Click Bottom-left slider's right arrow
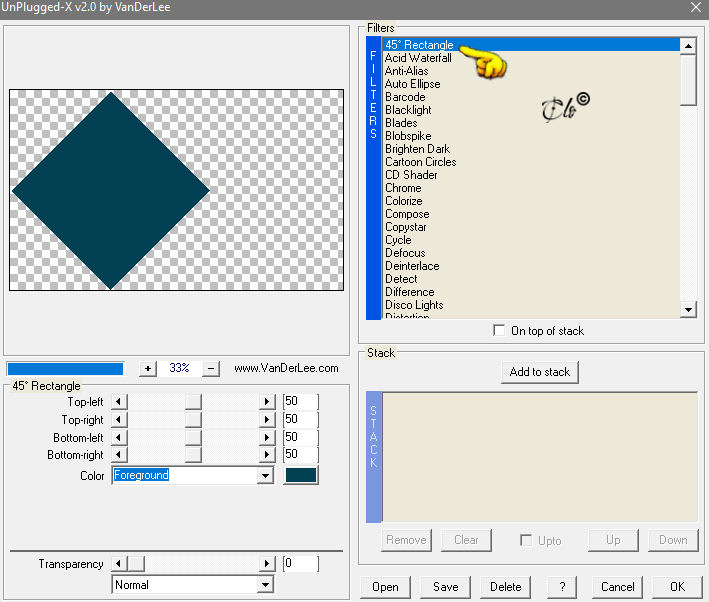 click(267, 437)
